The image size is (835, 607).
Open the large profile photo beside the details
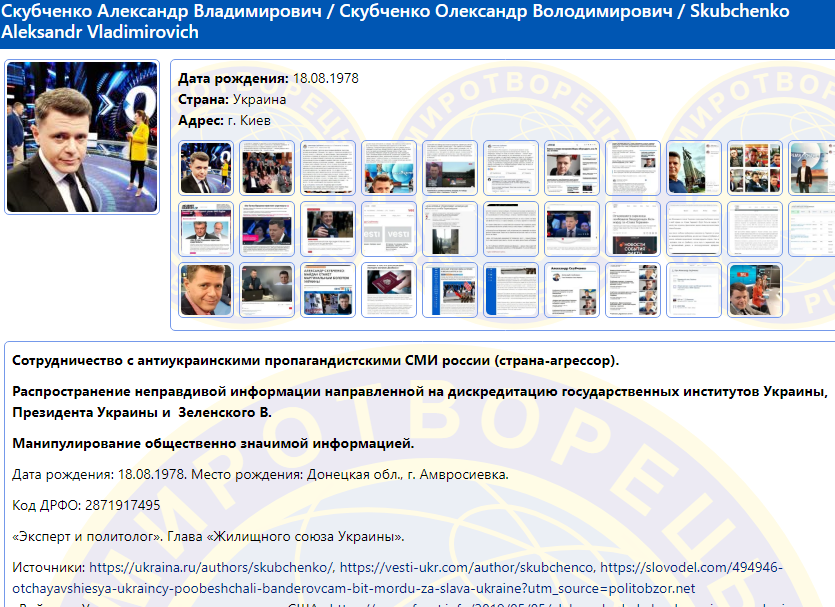82,137
